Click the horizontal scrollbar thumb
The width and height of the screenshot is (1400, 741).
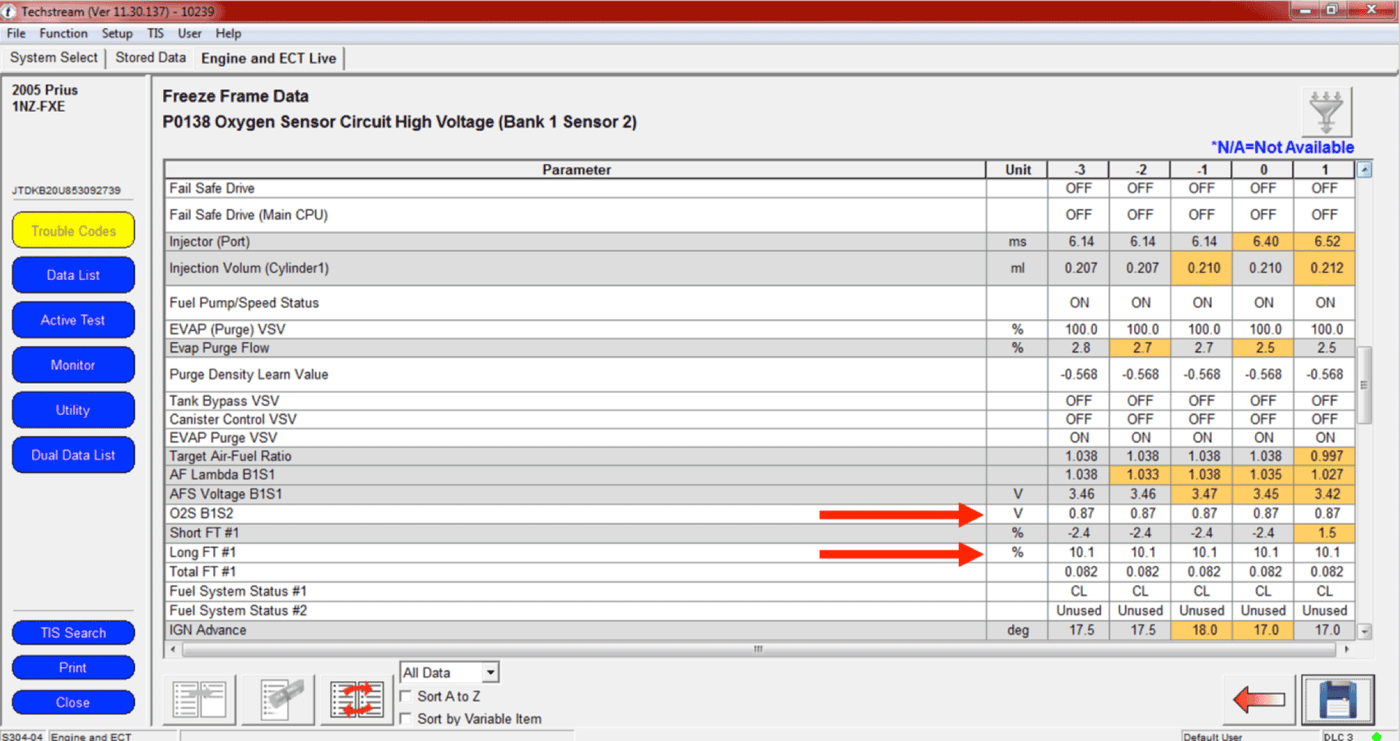(758, 648)
